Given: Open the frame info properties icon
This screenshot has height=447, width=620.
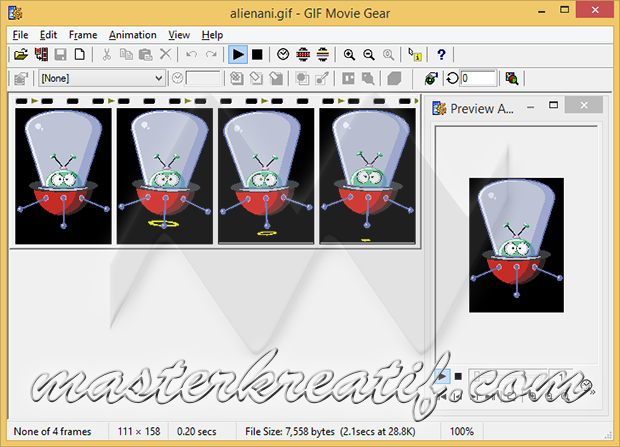Looking at the screenshot, I should [415, 54].
